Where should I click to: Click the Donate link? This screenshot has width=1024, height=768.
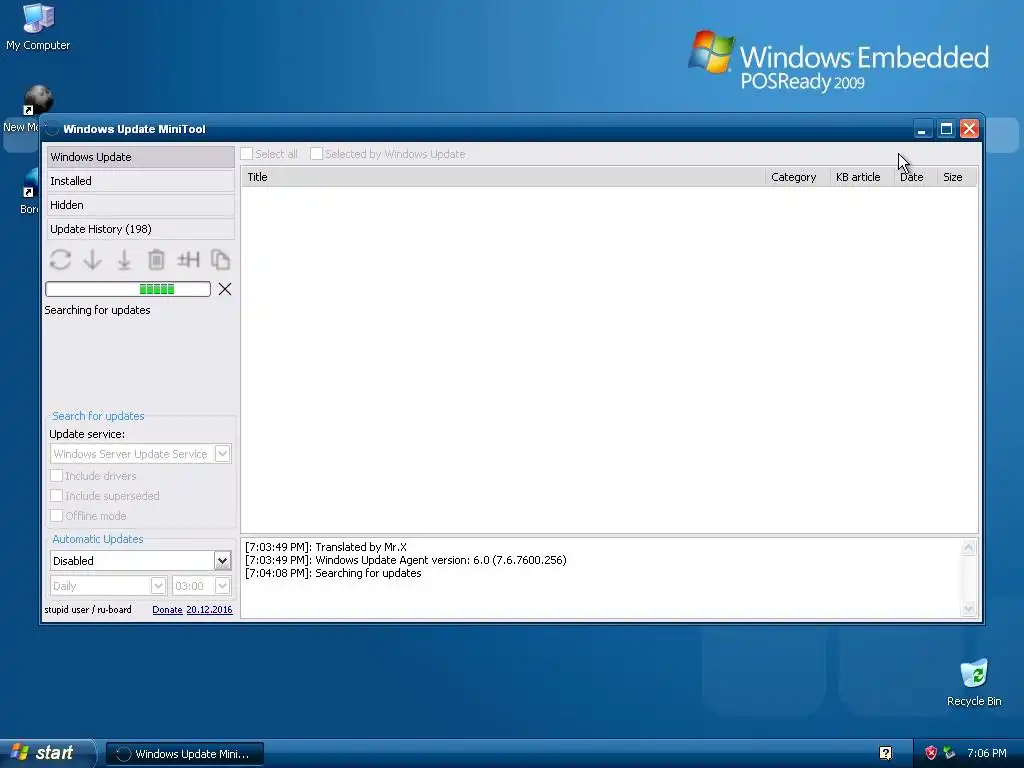tap(167, 609)
